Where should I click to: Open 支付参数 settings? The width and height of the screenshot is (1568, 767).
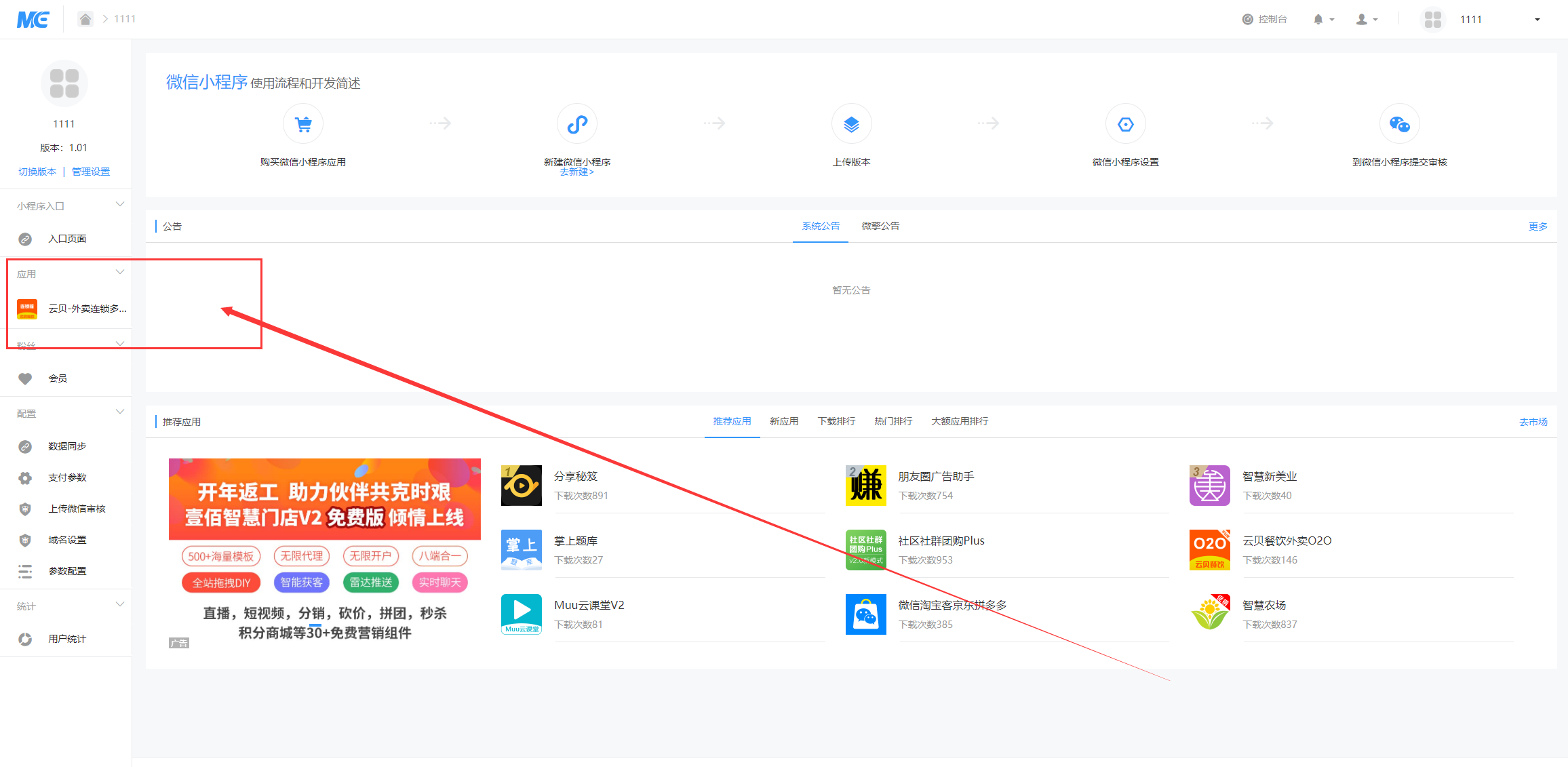[66, 477]
